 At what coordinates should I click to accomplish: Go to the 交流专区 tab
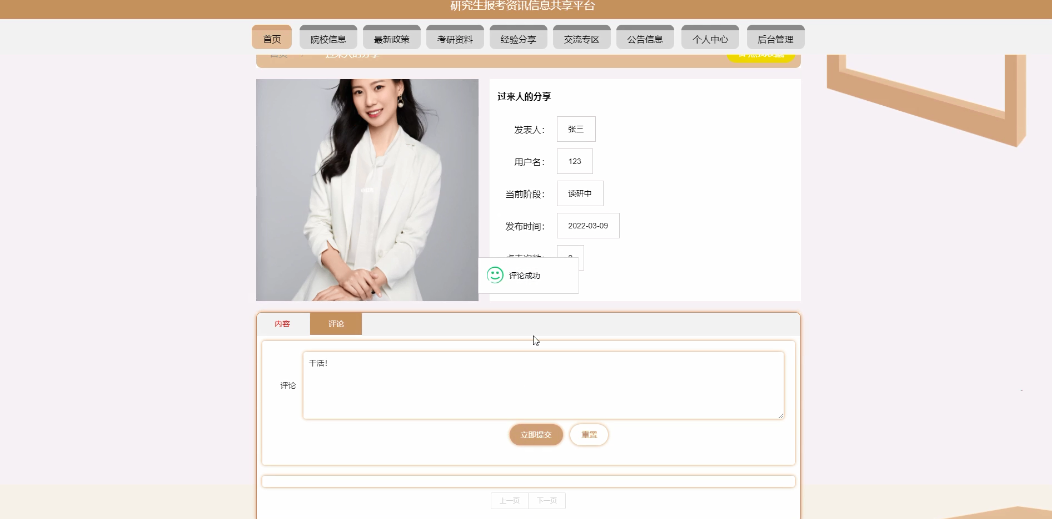[582, 38]
